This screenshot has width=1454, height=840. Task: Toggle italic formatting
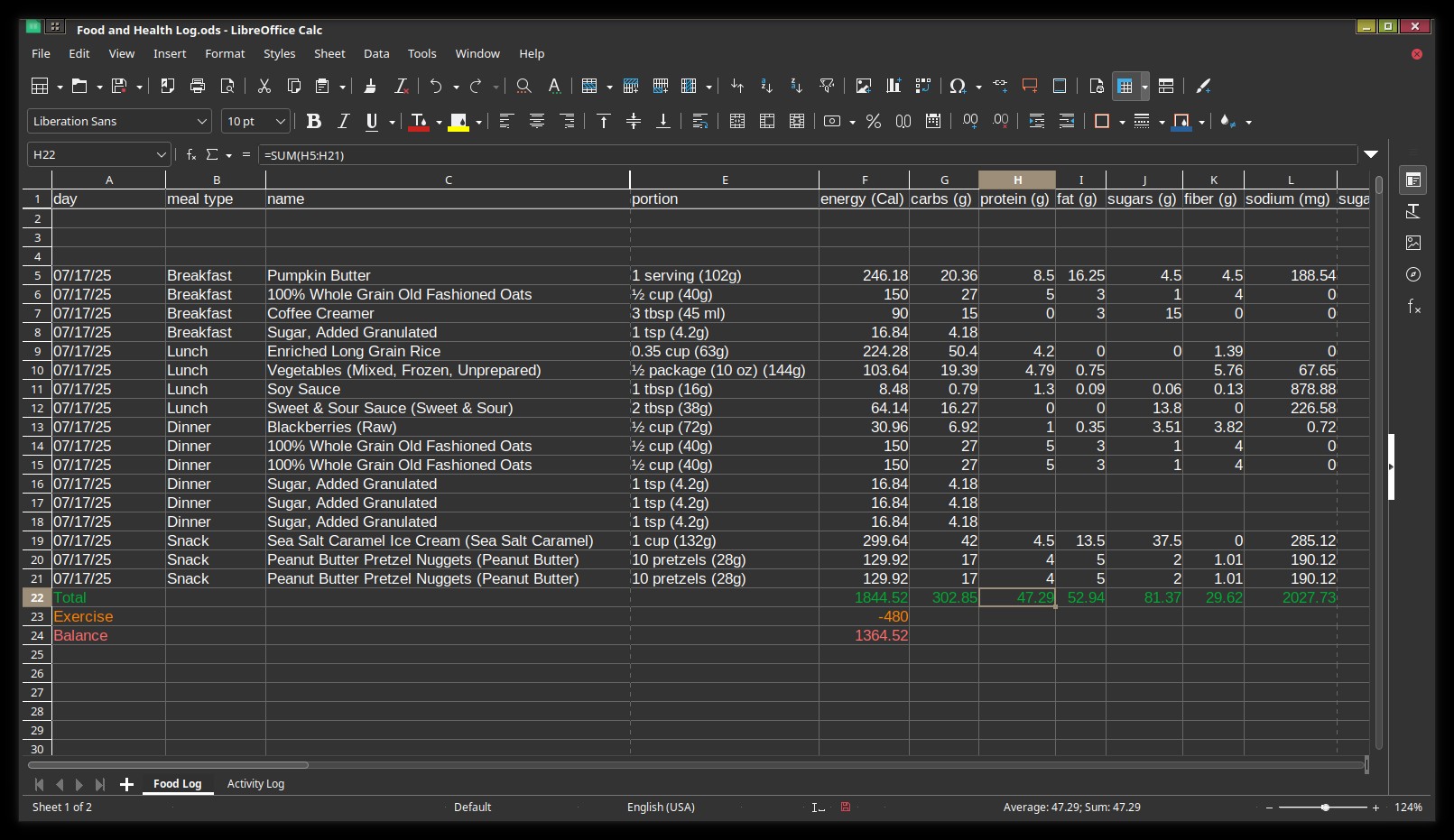point(343,121)
